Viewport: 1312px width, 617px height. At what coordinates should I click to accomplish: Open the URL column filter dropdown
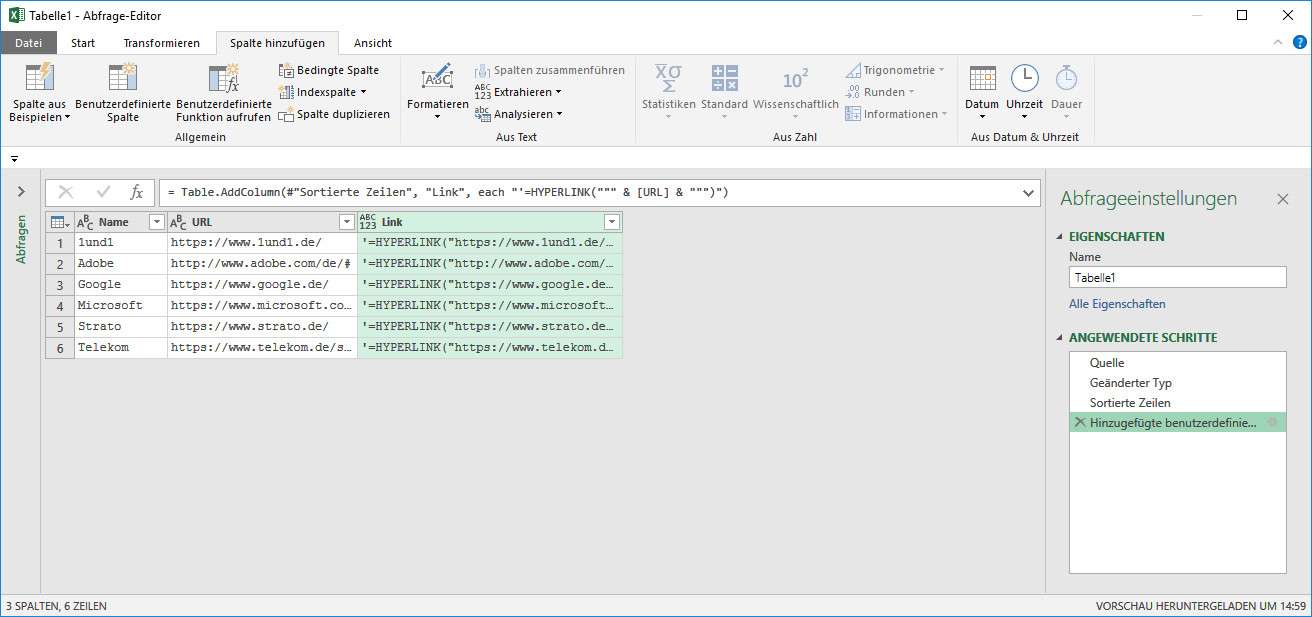point(346,222)
